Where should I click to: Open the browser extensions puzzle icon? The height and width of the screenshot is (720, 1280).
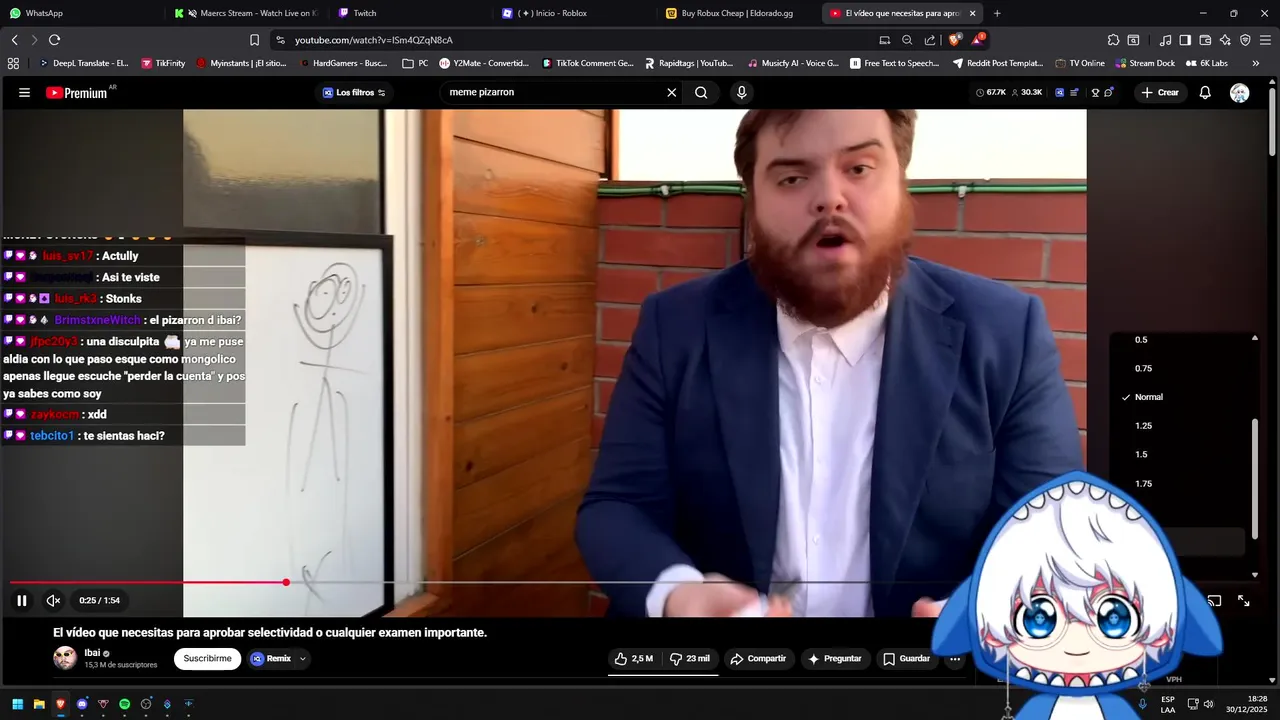[1113, 40]
